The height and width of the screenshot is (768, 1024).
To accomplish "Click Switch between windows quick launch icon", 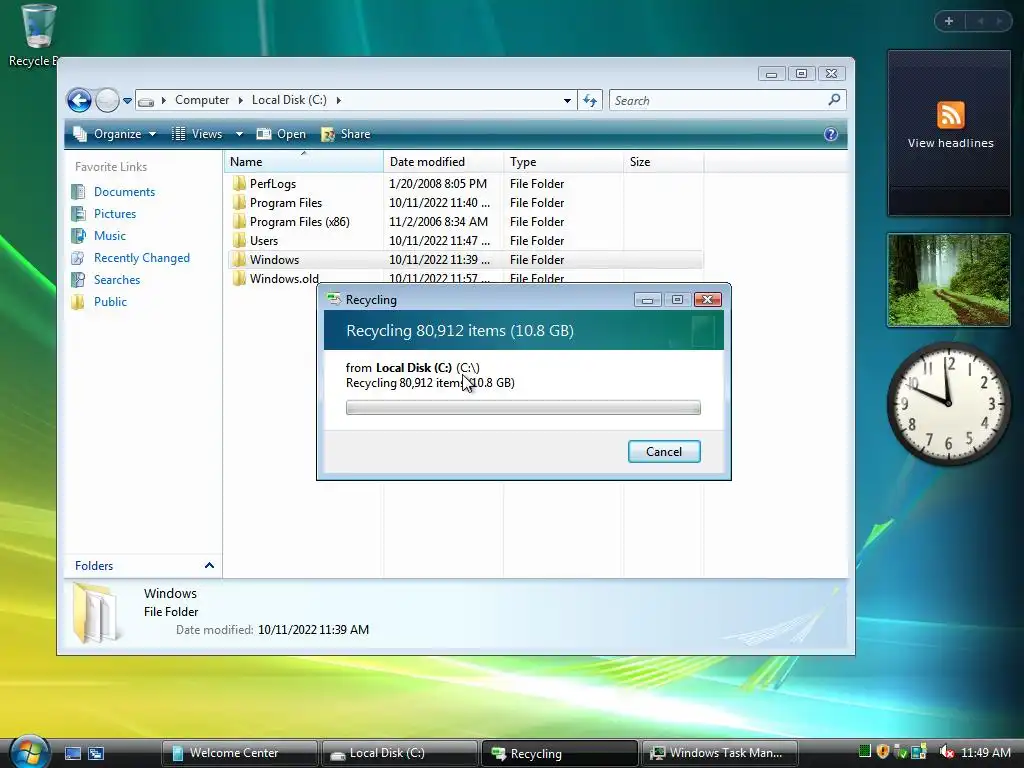I will (96, 754).
